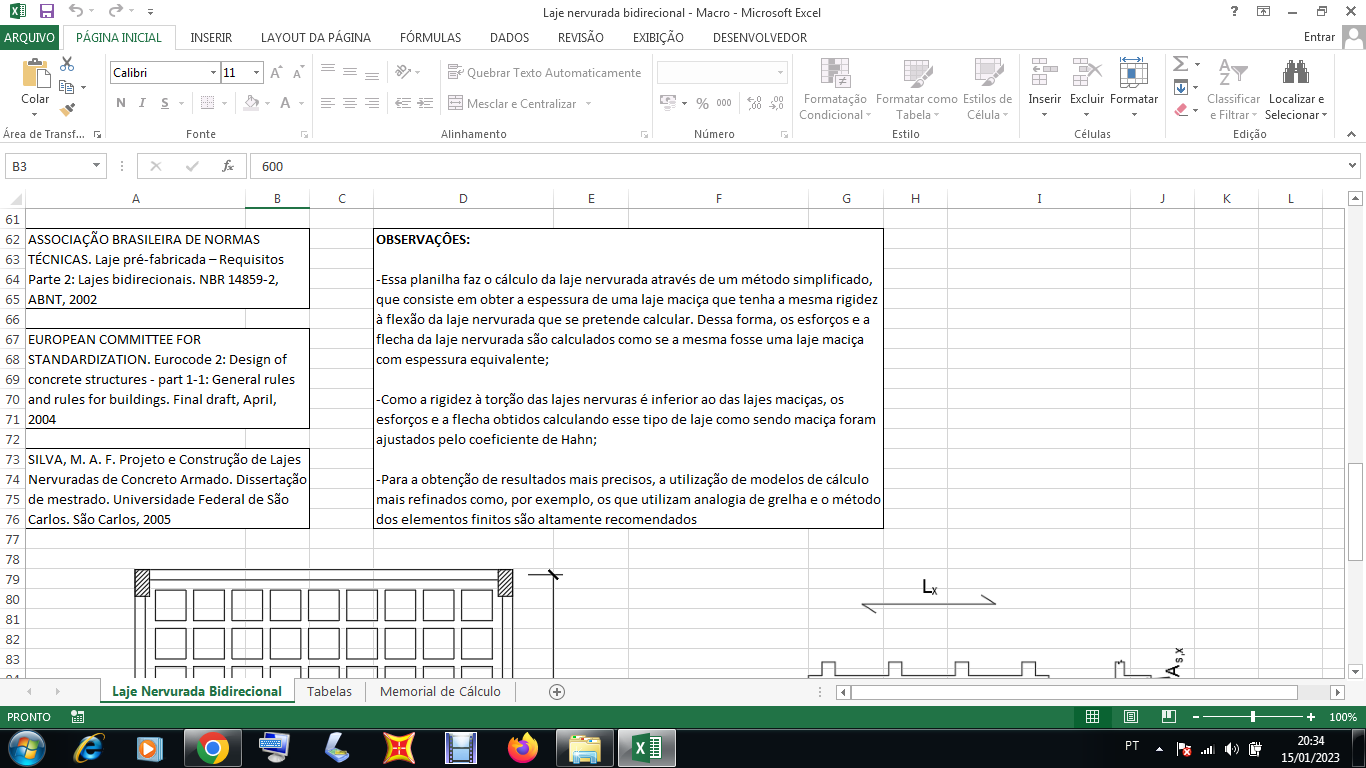Open the Clear eraser tool
This screenshot has width=1366, height=768.
tap(1180, 110)
